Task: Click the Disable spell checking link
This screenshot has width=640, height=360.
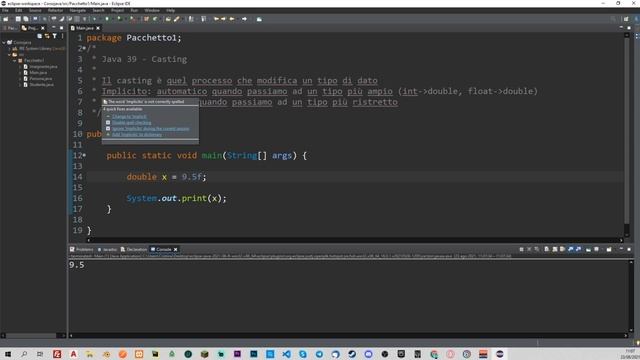Action: pyautogui.click(x=131, y=122)
